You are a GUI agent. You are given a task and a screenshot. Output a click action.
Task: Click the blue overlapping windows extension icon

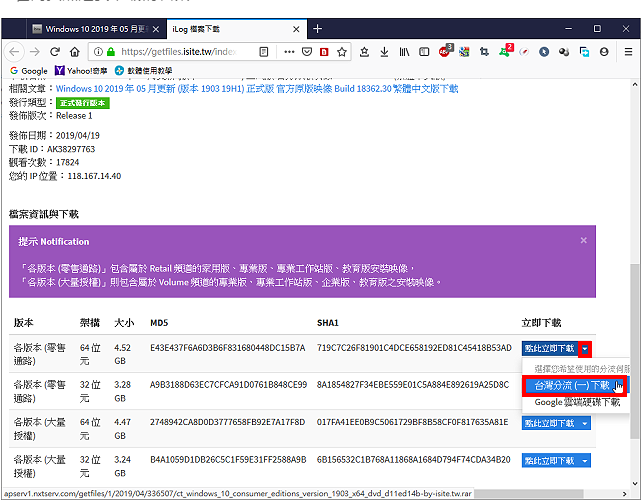click(x=584, y=52)
